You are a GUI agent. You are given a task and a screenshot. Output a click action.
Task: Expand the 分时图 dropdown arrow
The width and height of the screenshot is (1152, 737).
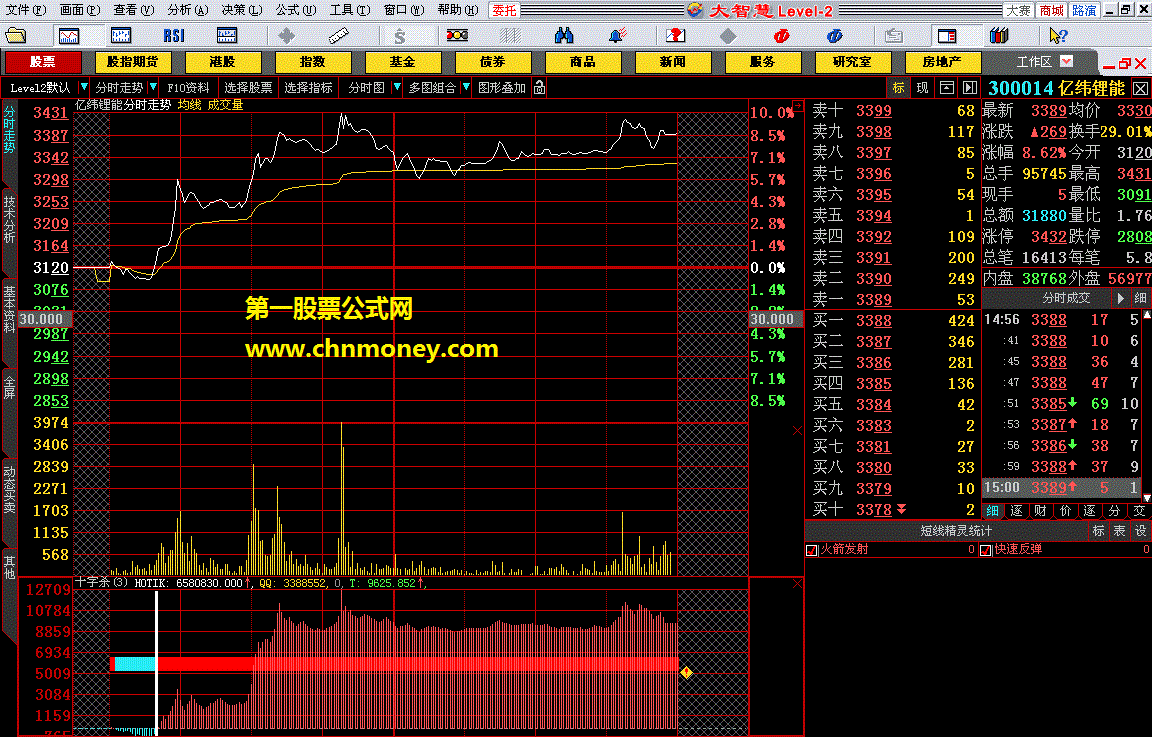click(397, 87)
